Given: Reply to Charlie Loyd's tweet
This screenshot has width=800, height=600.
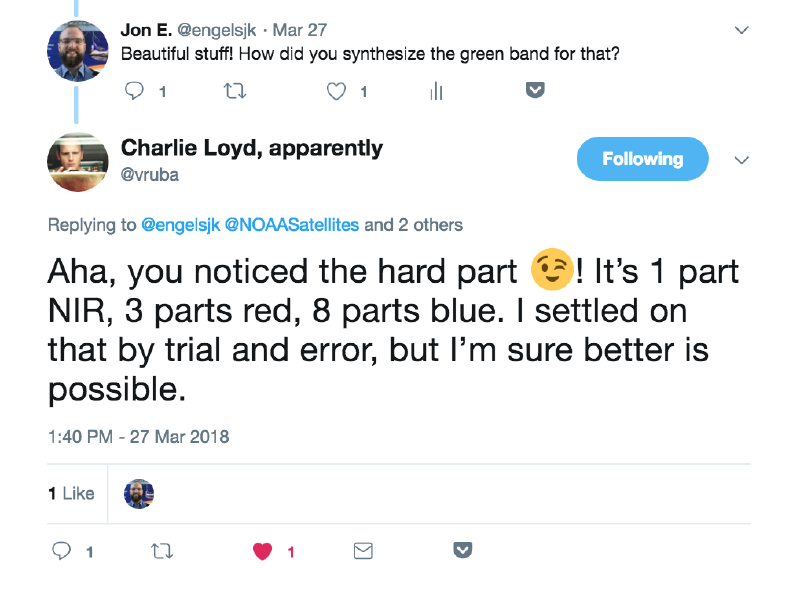Looking at the screenshot, I should (62, 550).
